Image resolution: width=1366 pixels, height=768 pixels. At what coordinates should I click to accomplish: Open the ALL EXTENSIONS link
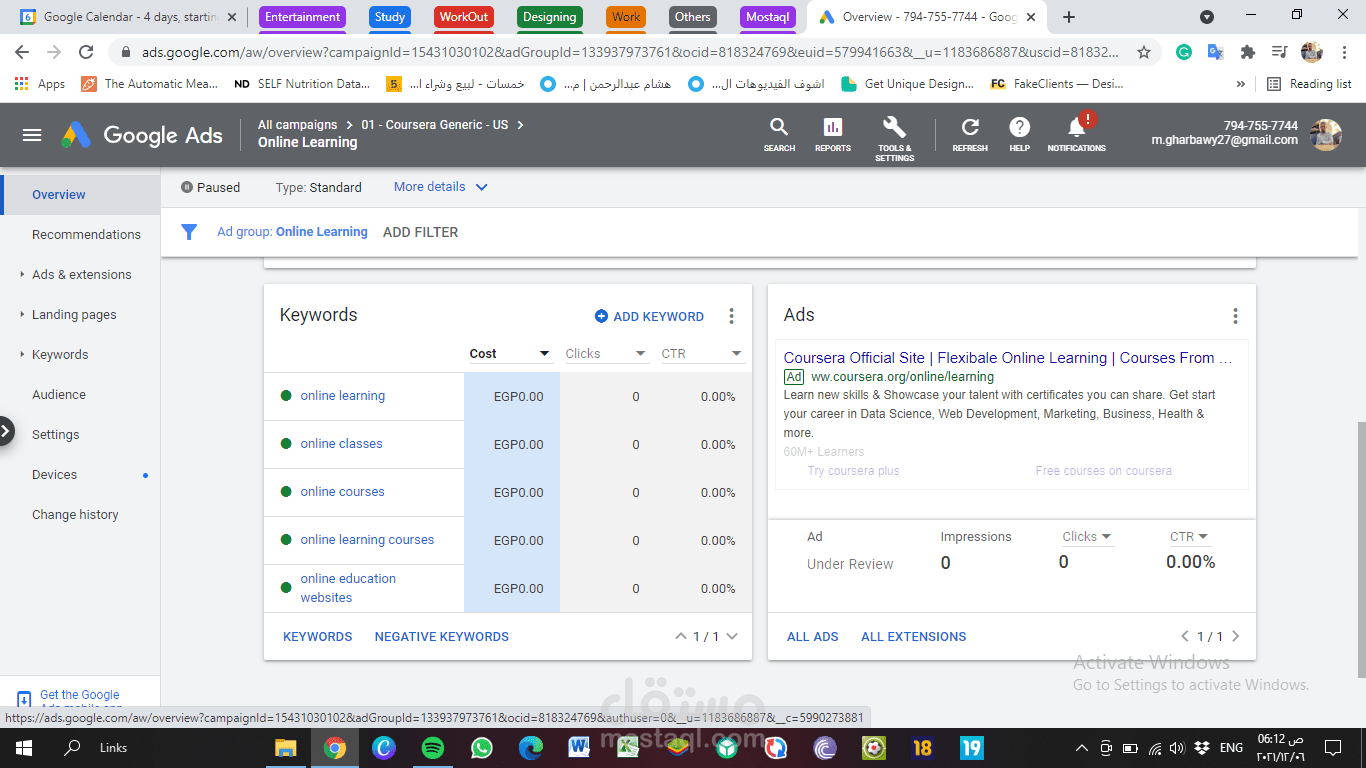[x=914, y=636]
